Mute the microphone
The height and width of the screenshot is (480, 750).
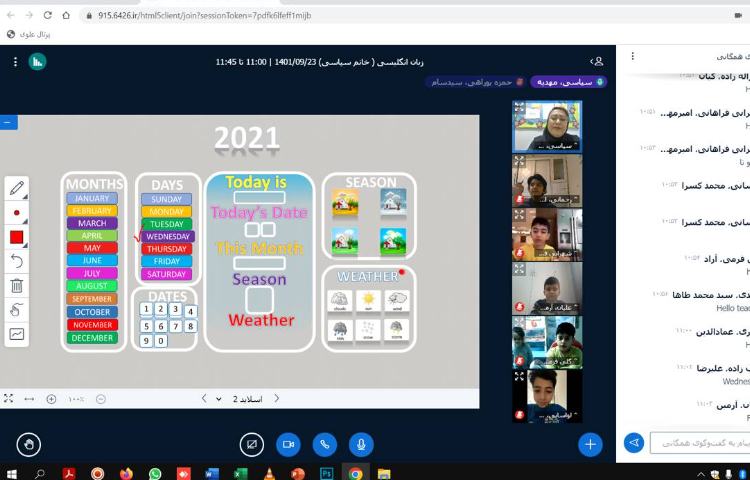point(360,443)
